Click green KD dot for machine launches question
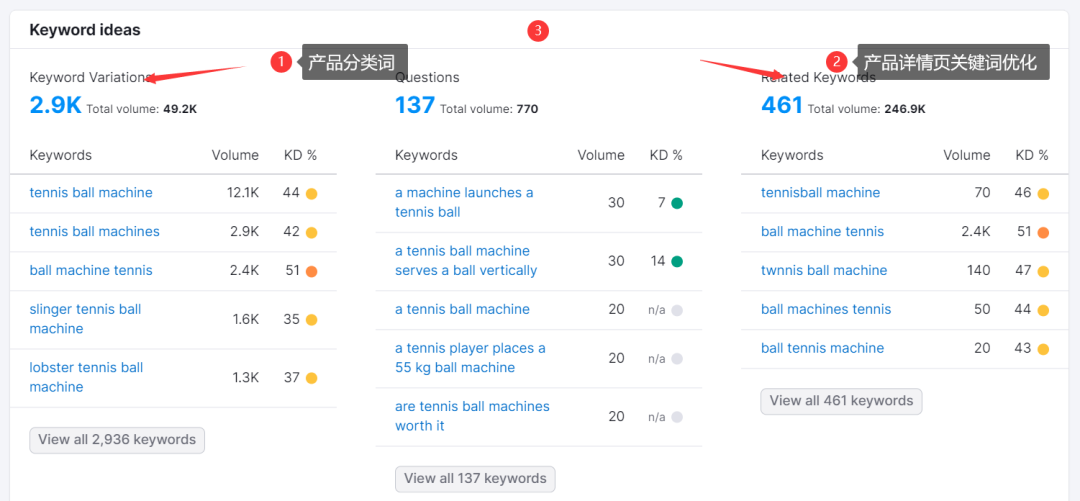Viewport: 1080px width, 501px height. pos(677,203)
